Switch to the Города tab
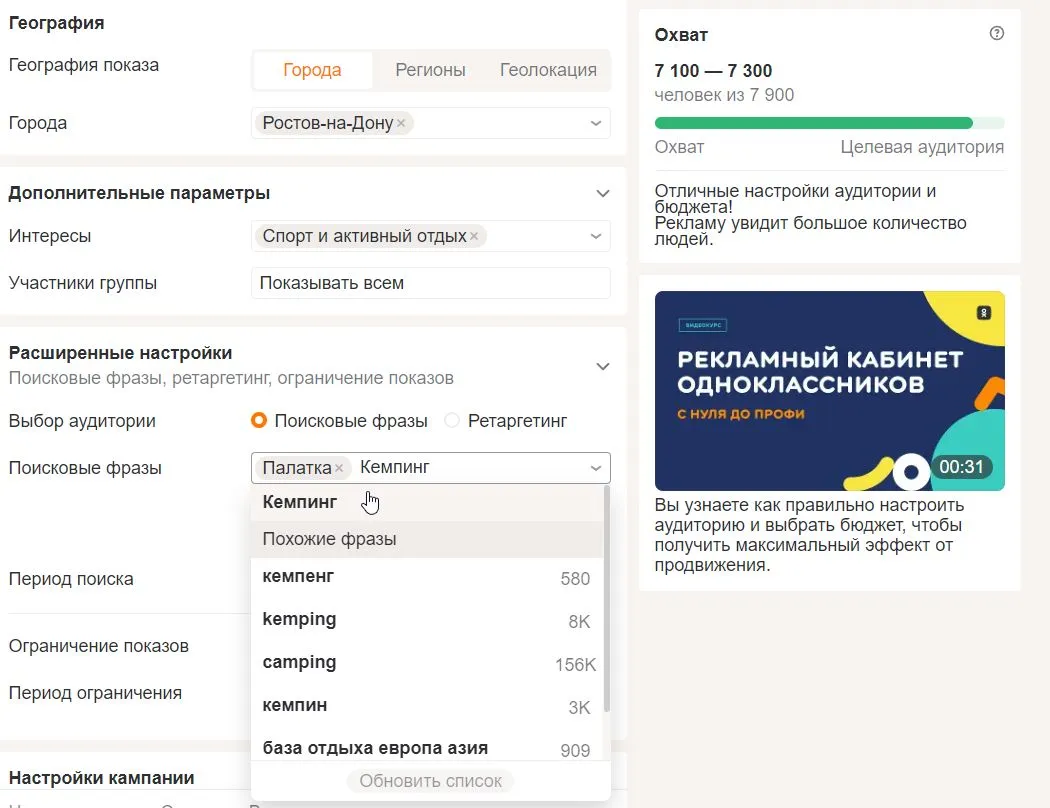This screenshot has height=808, width=1050. click(x=312, y=70)
